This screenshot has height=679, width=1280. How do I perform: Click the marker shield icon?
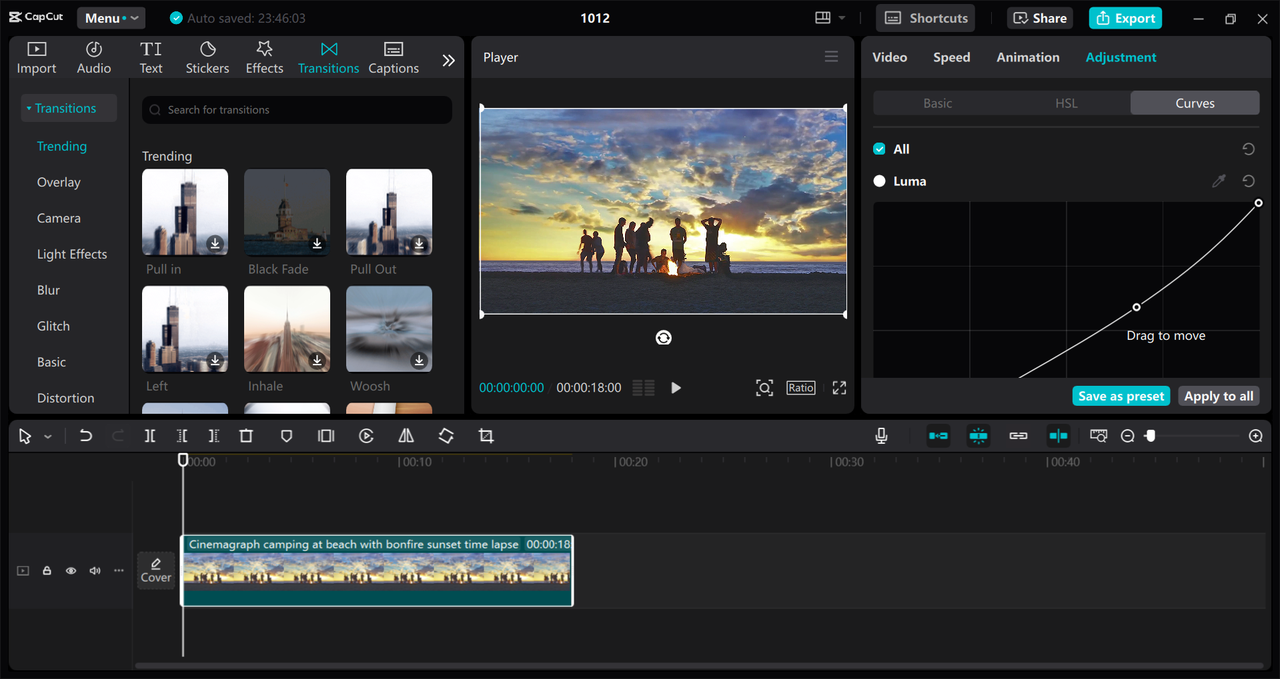coord(286,436)
